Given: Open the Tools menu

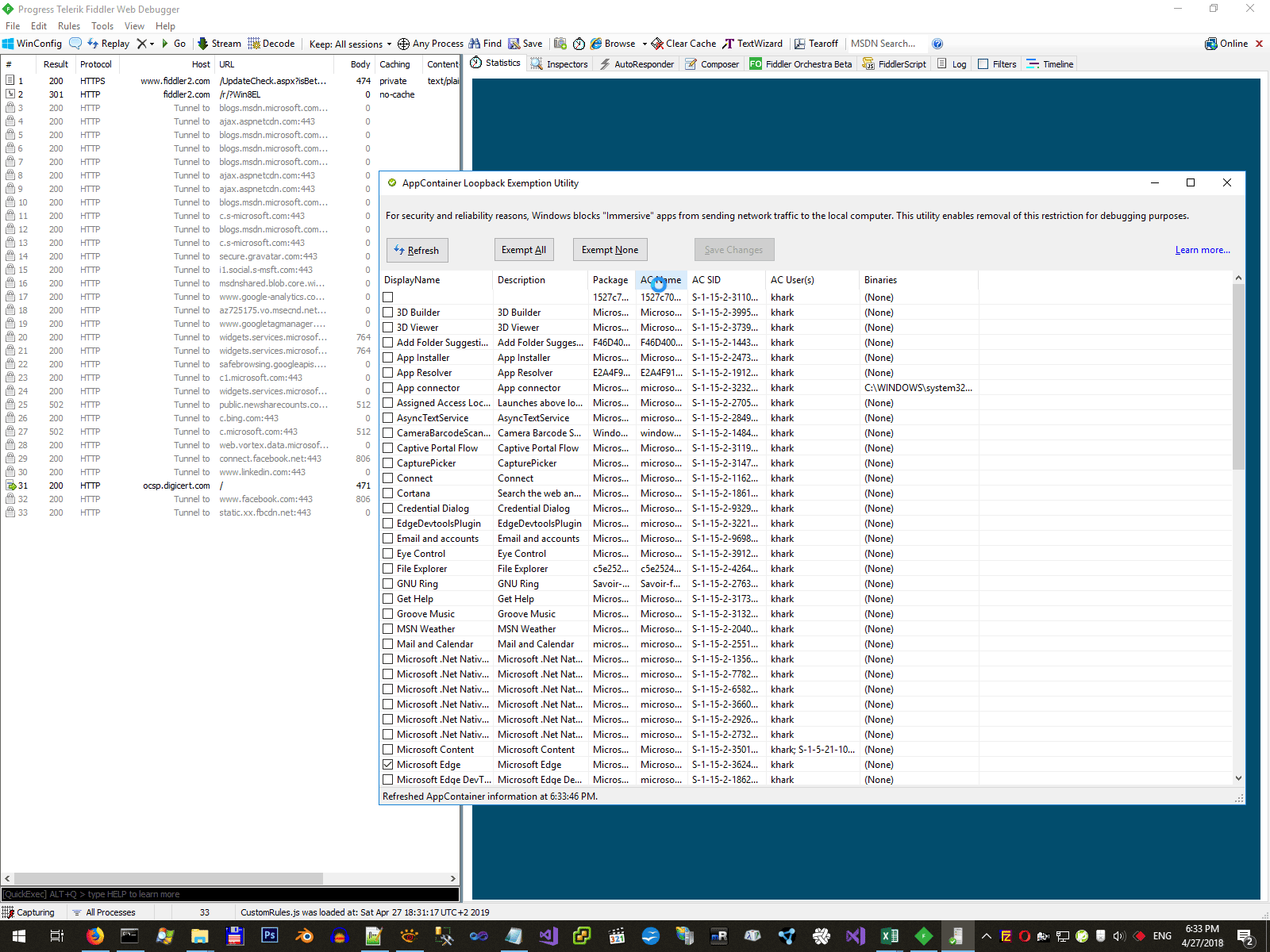Looking at the screenshot, I should tap(102, 26).
